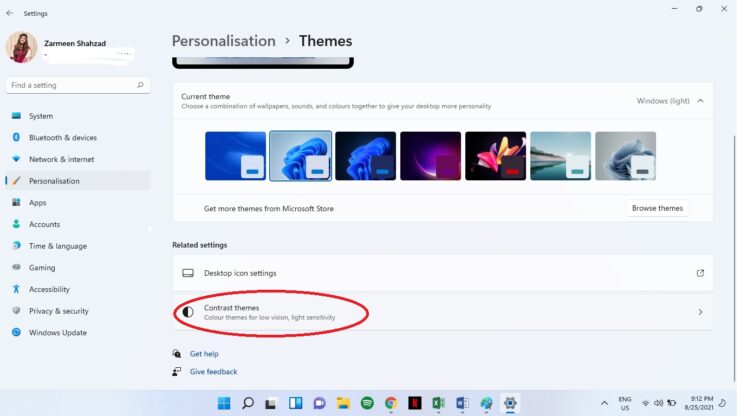Image resolution: width=740 pixels, height=416 pixels.
Task: Click the back arrow in Settings
Action: click(x=10, y=13)
